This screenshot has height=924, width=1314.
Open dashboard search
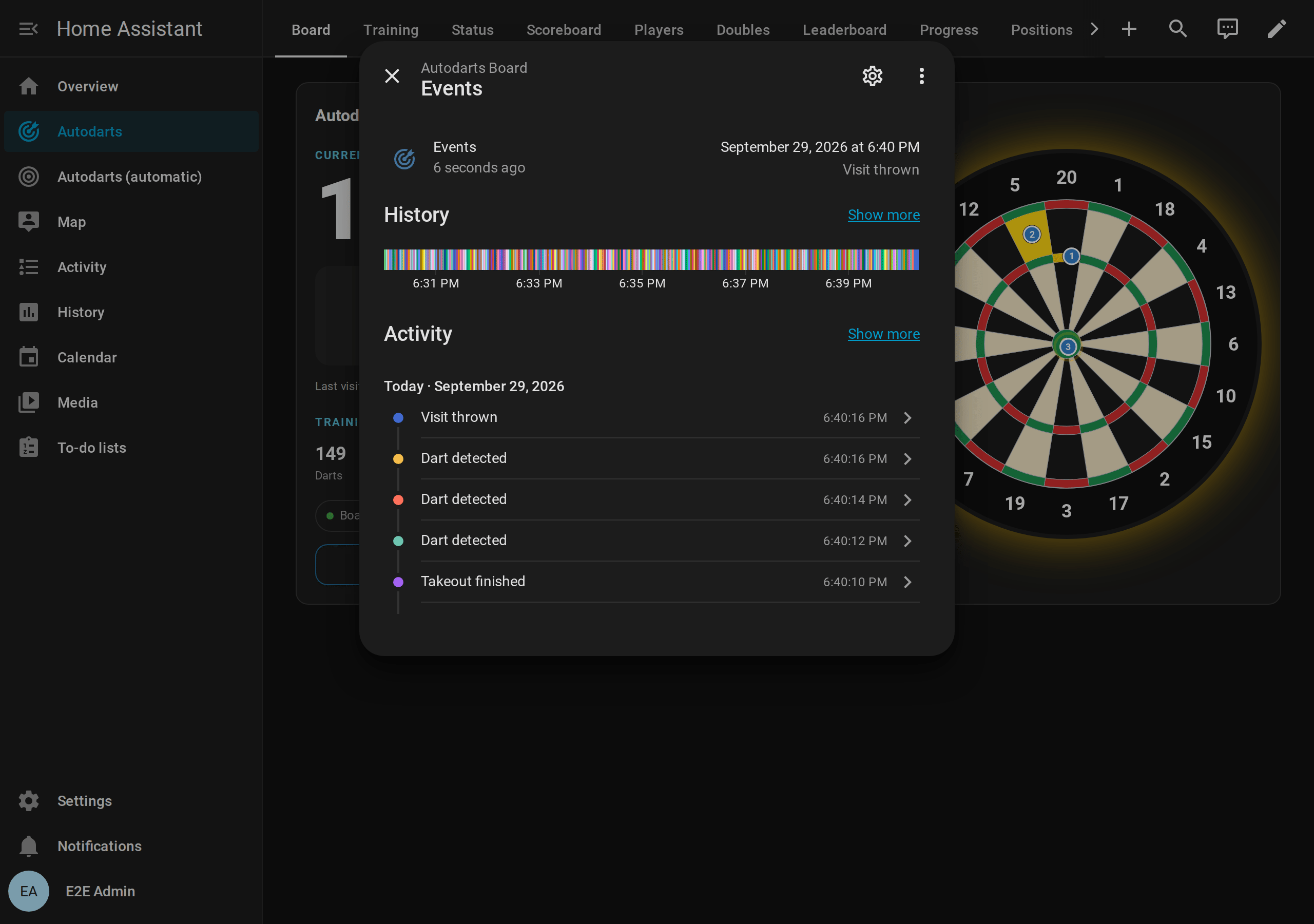tap(1178, 29)
